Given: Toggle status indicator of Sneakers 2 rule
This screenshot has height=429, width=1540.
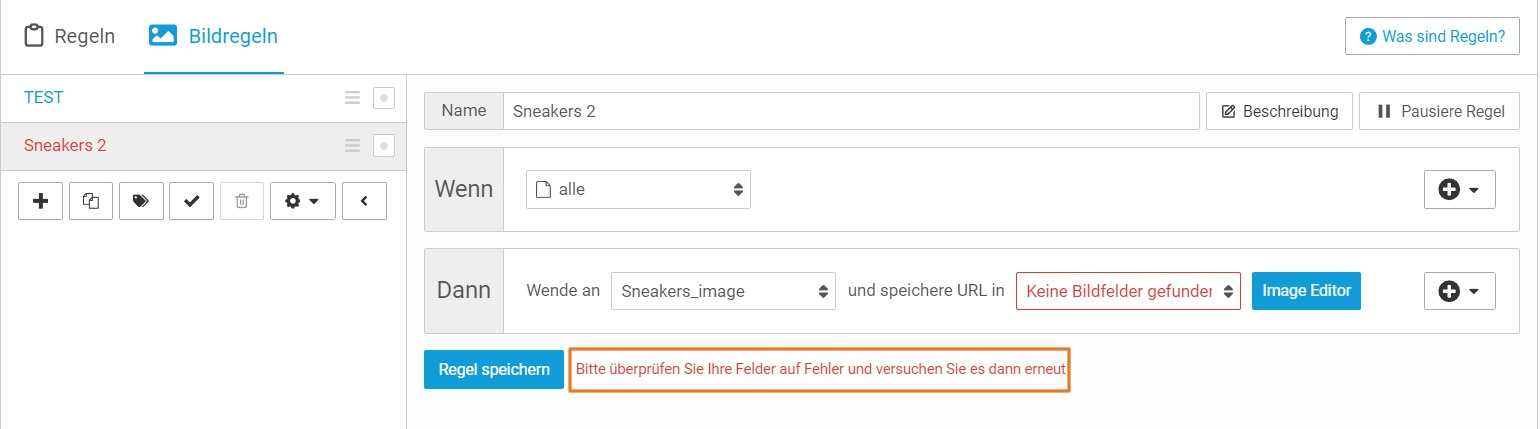Looking at the screenshot, I should click(384, 146).
